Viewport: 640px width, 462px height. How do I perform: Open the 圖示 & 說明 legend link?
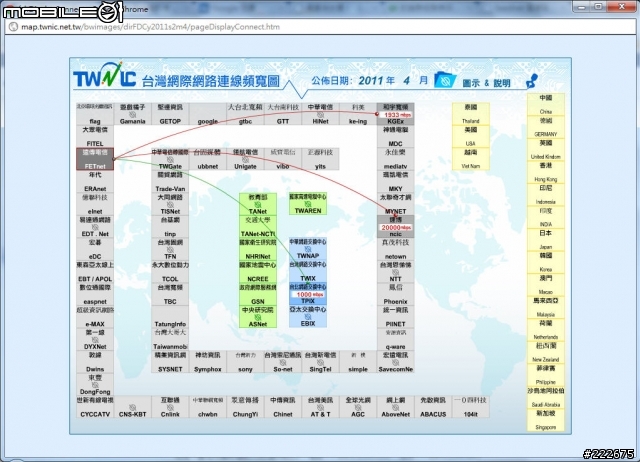click(486, 83)
